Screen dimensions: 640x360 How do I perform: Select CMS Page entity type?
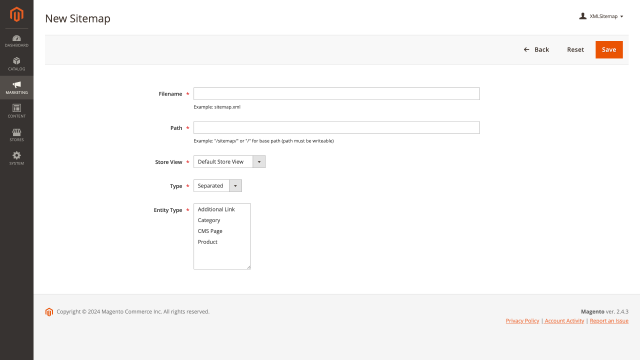222,231
